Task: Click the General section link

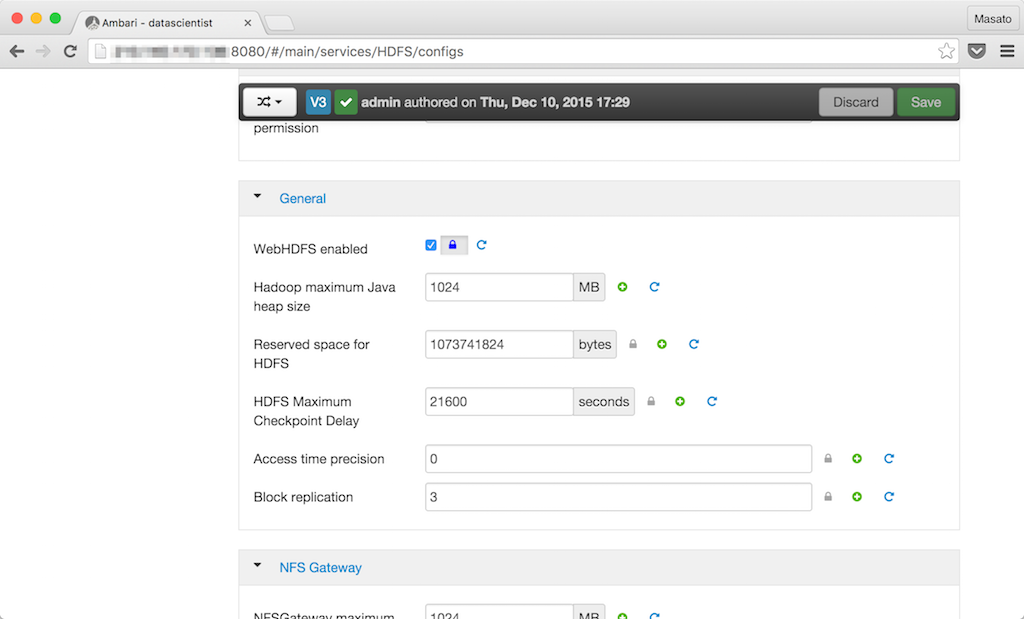Action: tap(302, 198)
